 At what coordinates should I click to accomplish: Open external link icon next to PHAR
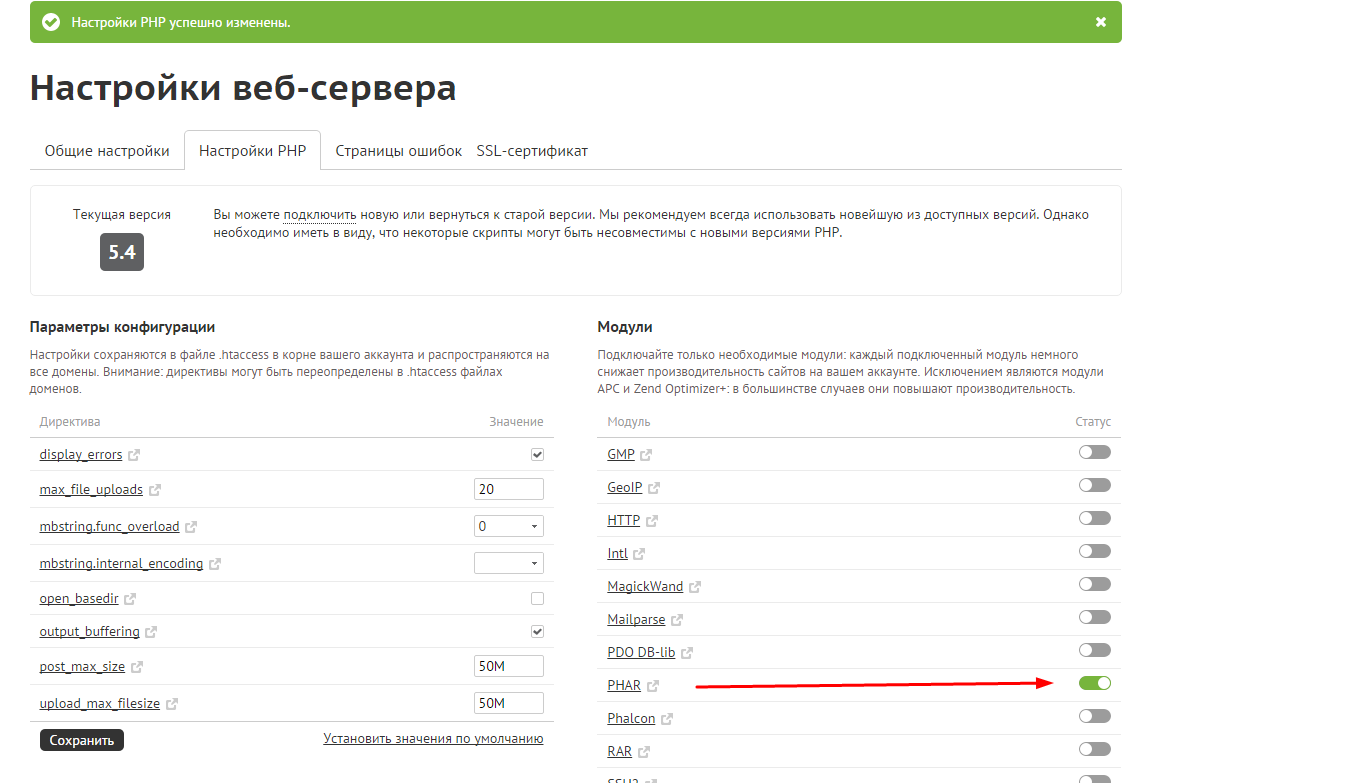pos(653,686)
